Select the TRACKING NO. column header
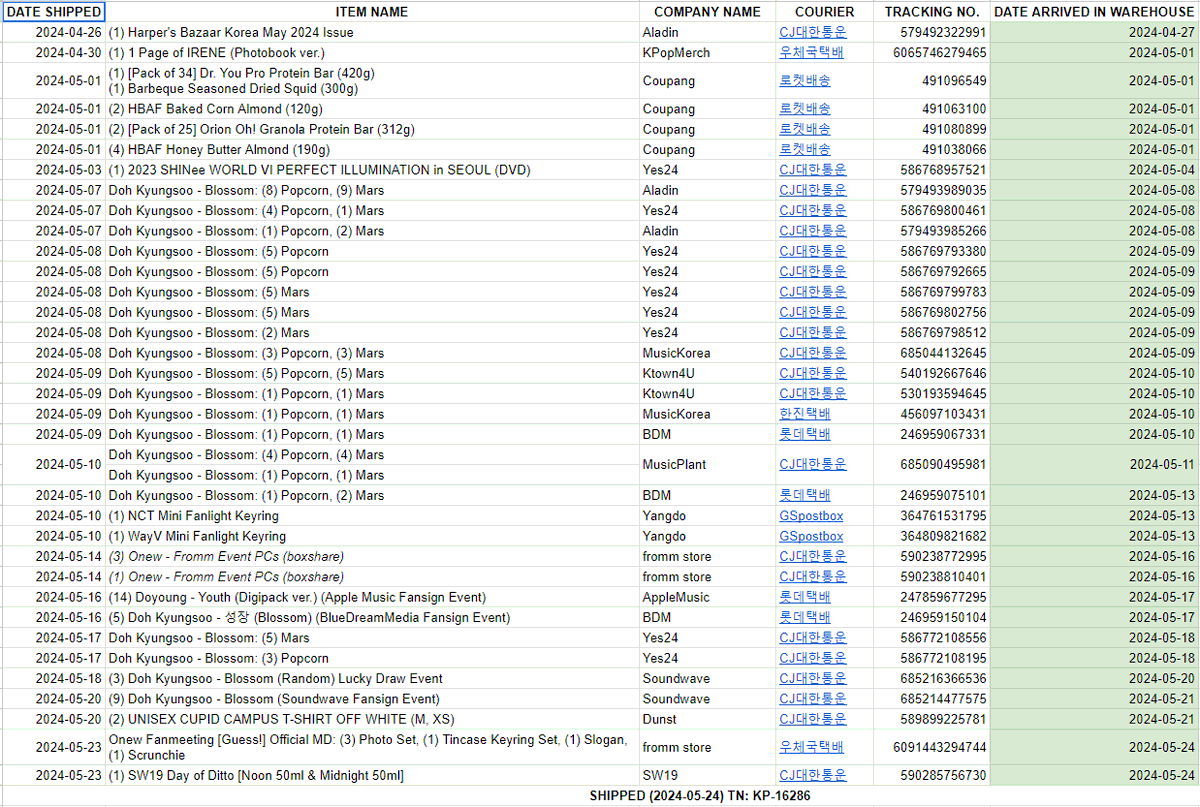The height and width of the screenshot is (807, 1200). pyautogui.click(x=932, y=12)
